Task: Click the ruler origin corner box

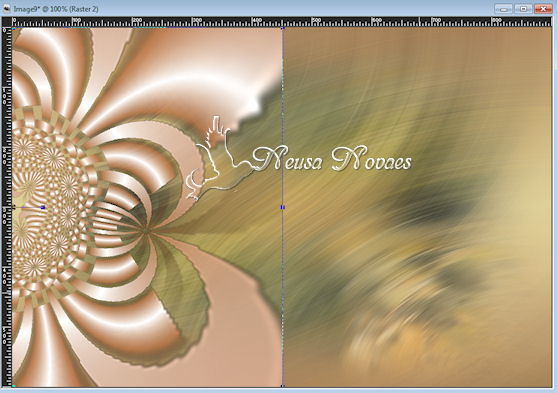Action: [7, 22]
